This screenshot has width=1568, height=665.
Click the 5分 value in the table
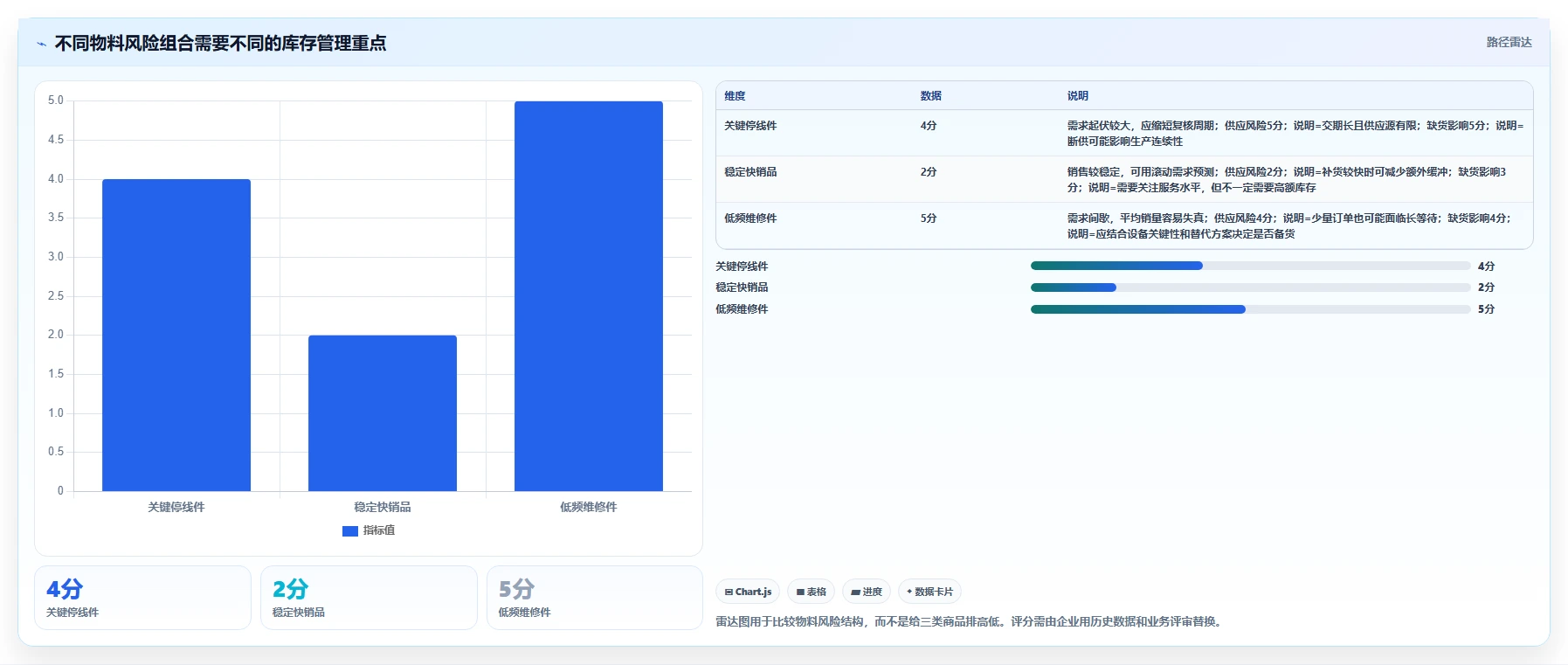929,218
